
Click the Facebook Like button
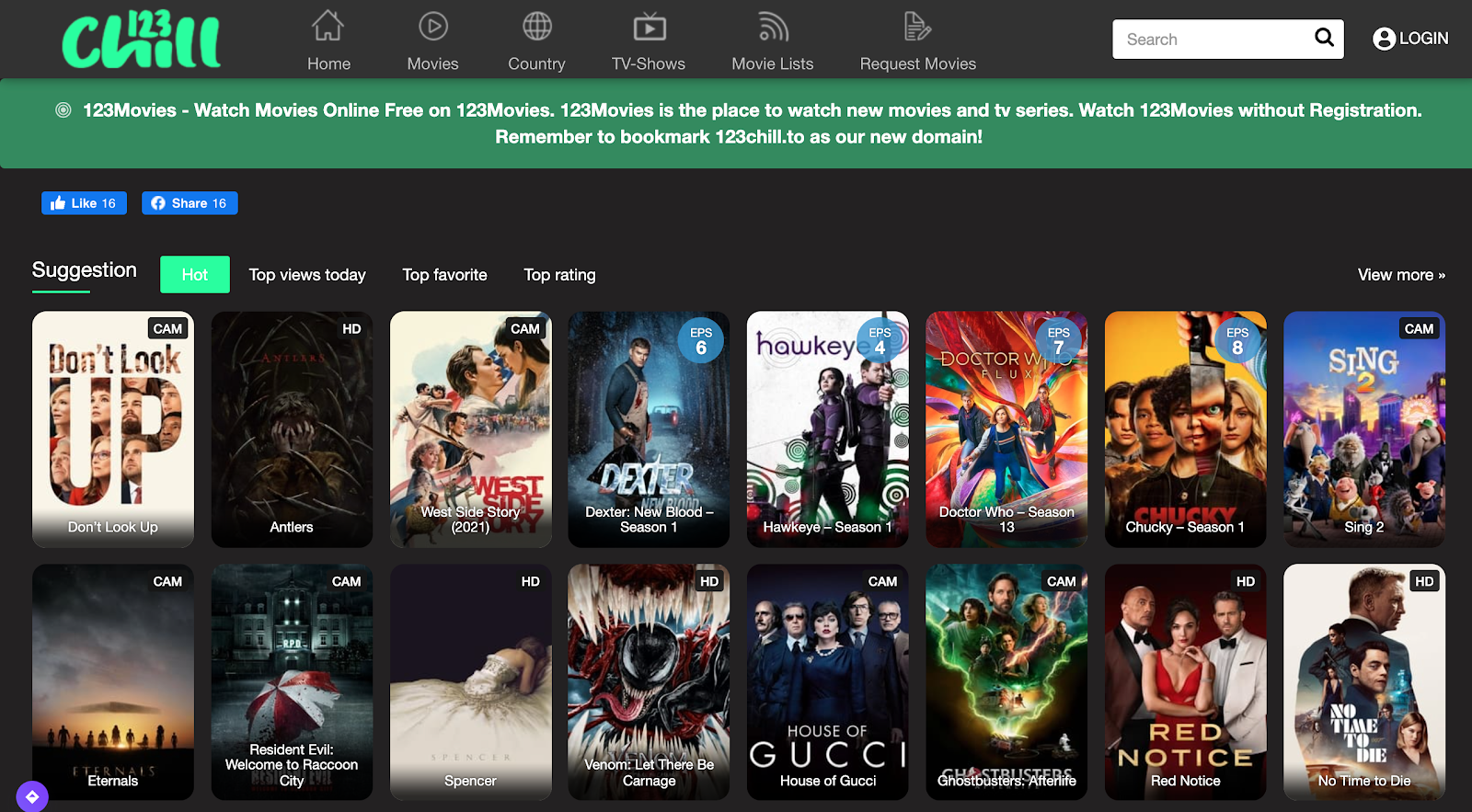coord(84,203)
